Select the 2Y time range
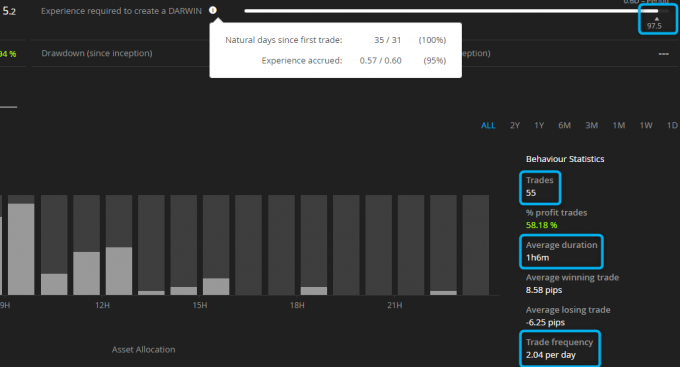Image resolution: width=680 pixels, height=367 pixels. coord(515,125)
